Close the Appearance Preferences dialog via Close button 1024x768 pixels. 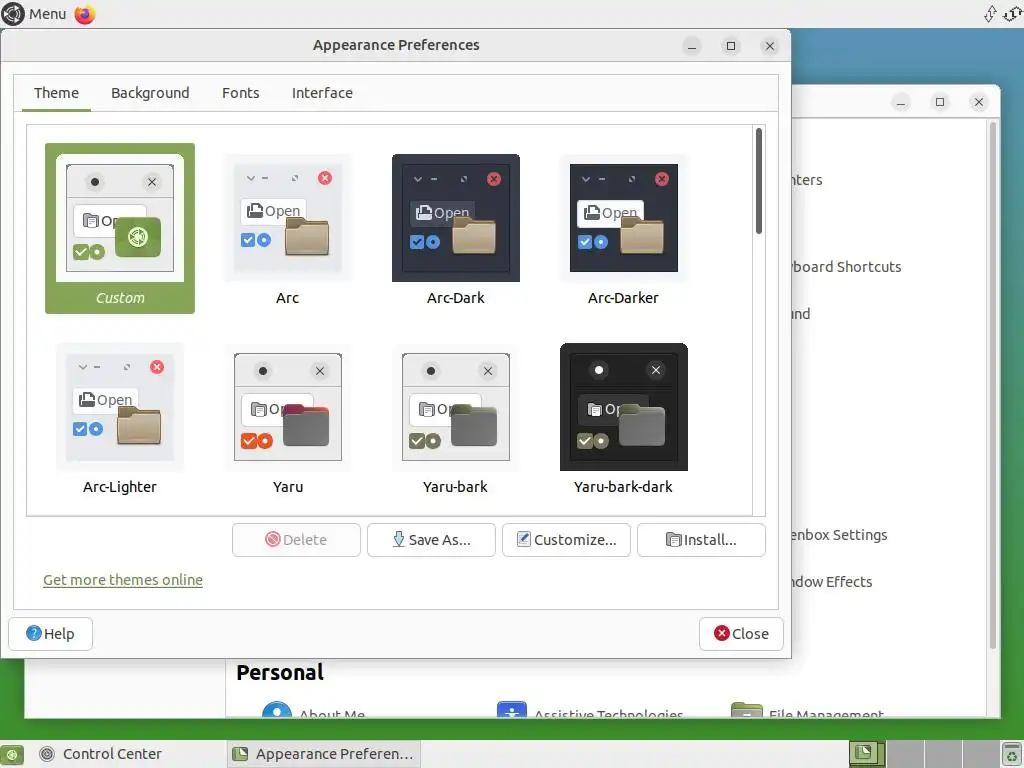(x=741, y=633)
